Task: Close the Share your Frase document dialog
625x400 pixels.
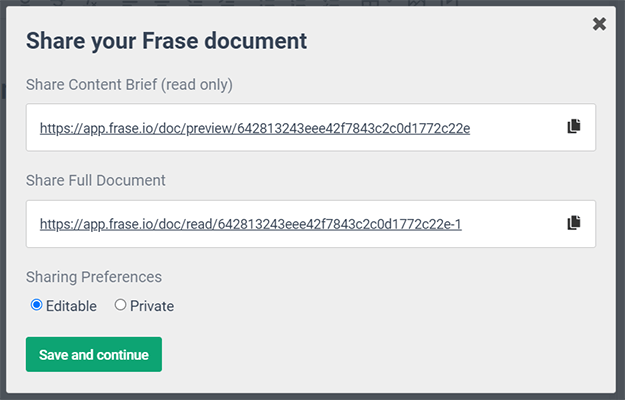Action: point(599,24)
